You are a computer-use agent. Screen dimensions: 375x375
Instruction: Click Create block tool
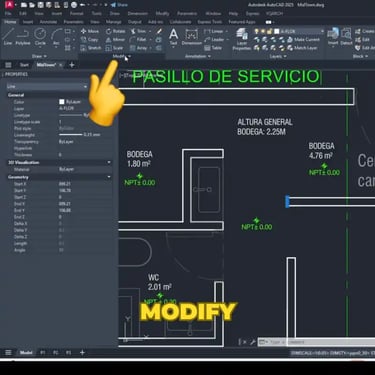tap(365, 31)
